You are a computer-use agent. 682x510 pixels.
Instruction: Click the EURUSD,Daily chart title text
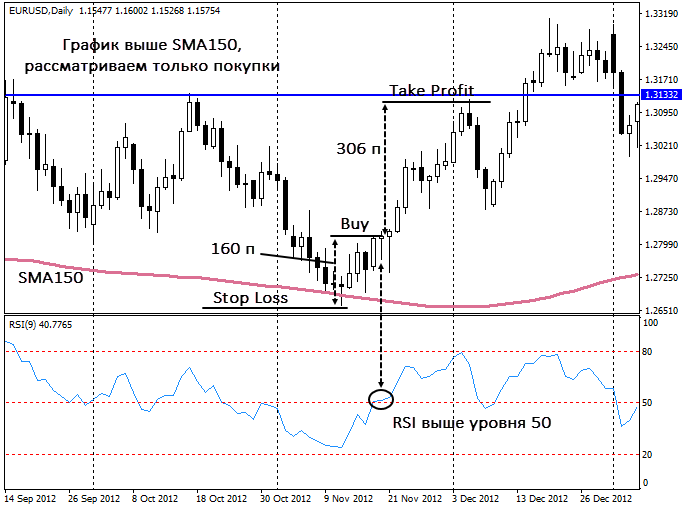tap(41, 11)
